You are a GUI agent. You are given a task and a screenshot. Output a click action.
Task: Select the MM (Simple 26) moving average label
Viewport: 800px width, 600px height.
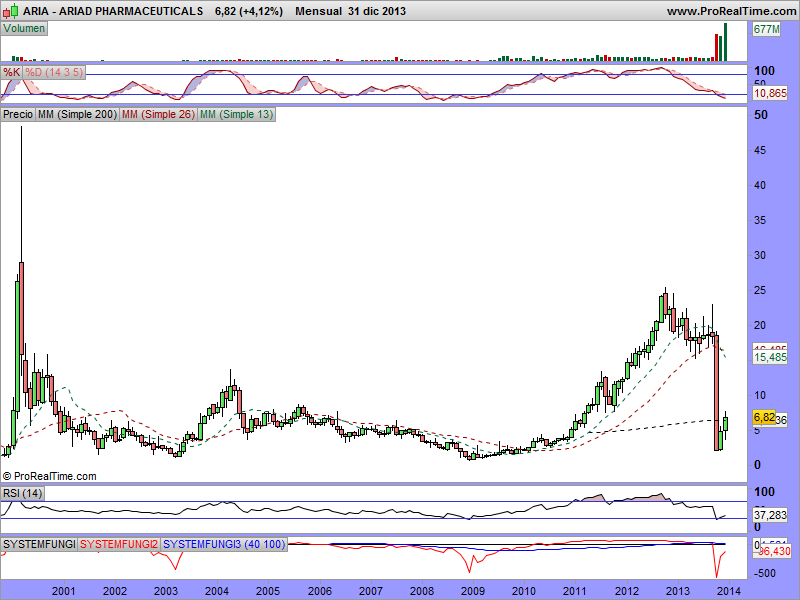coord(158,114)
